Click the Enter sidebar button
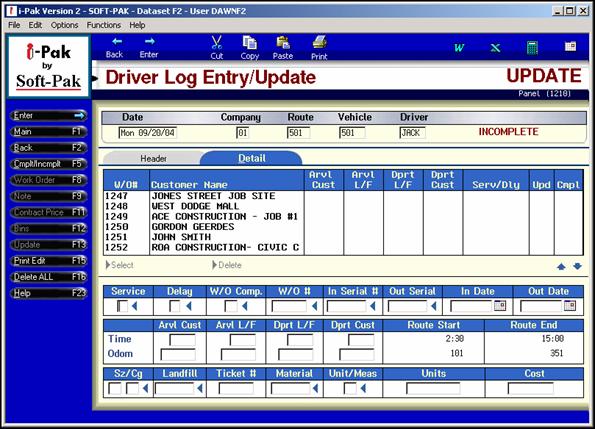595x429 pixels. point(49,115)
